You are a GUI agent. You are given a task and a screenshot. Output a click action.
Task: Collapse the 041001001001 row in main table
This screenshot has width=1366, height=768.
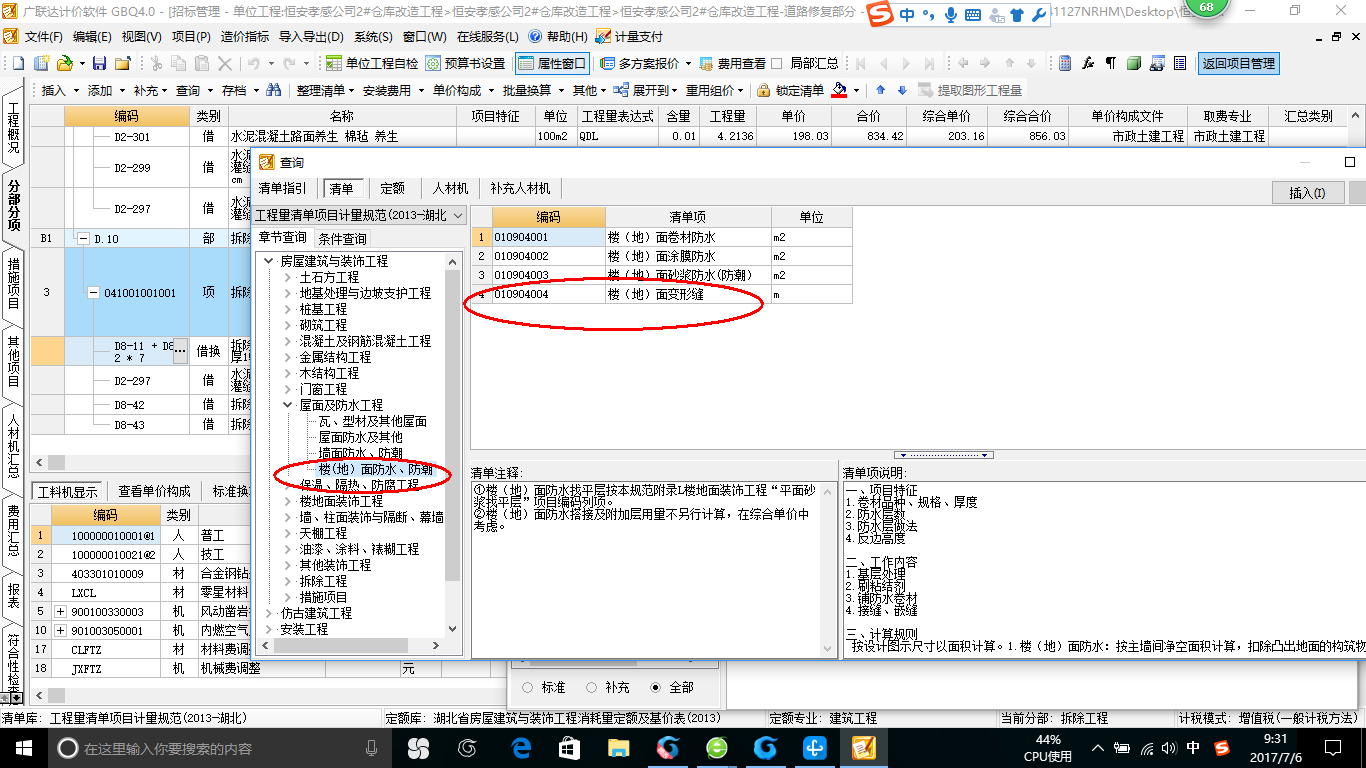(93, 293)
